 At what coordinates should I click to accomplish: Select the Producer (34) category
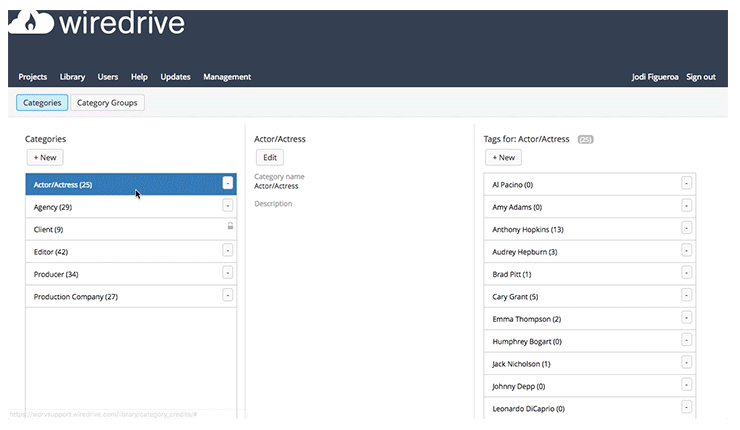[131, 274]
